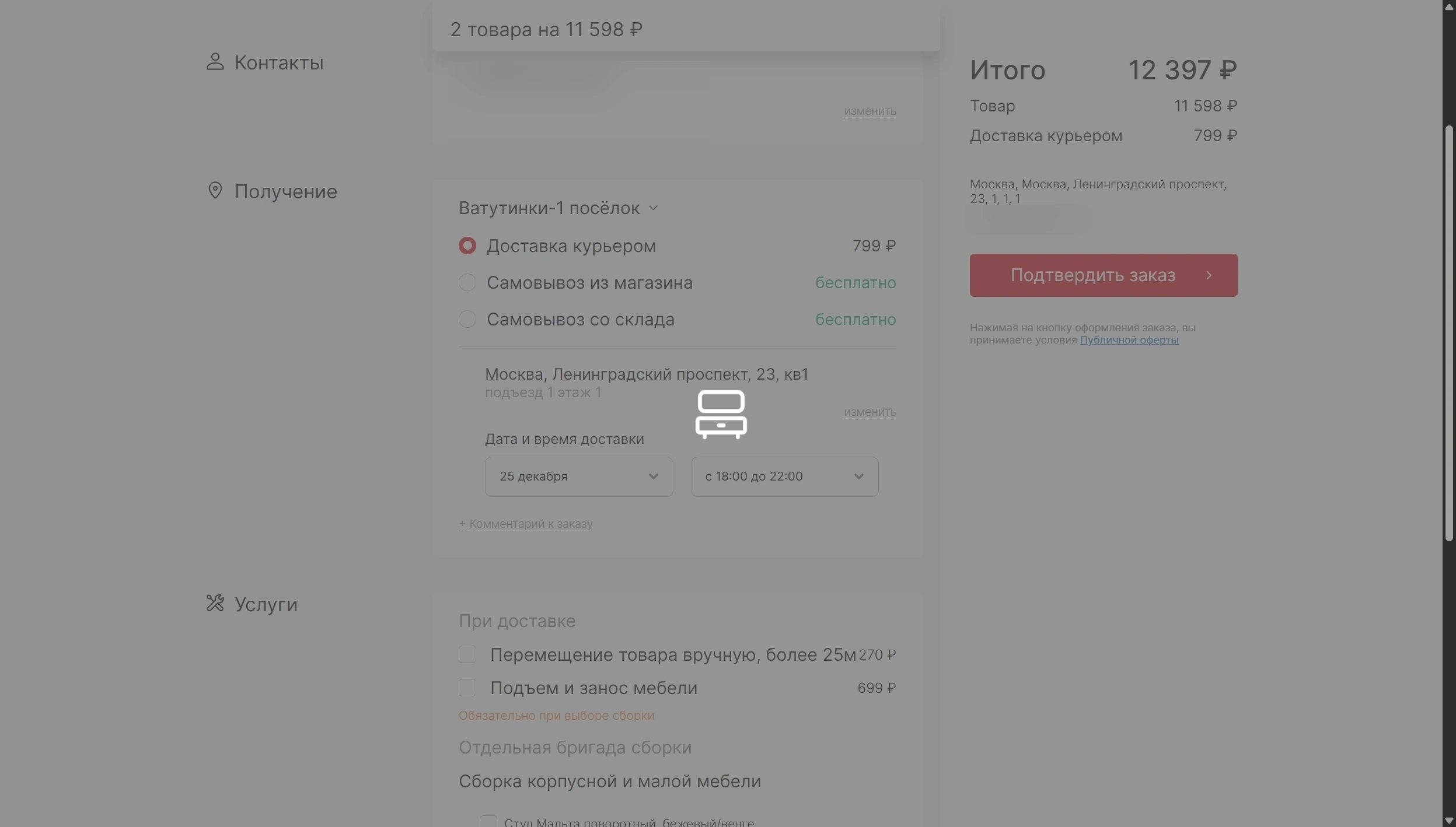1456x827 pixels.
Task: Click the Товар 11 598 ₽ summary row
Action: click(1103, 106)
